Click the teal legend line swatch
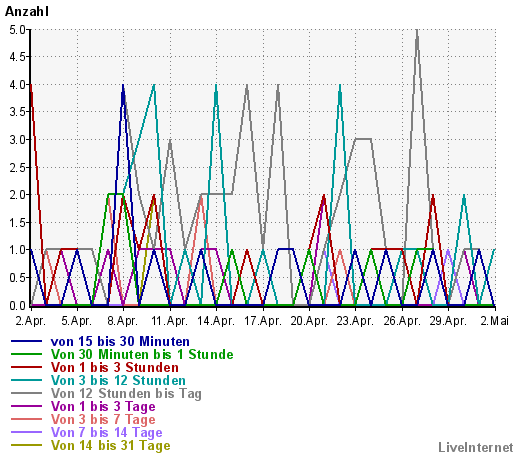Screen dimensions: 520x457 coord(26,380)
